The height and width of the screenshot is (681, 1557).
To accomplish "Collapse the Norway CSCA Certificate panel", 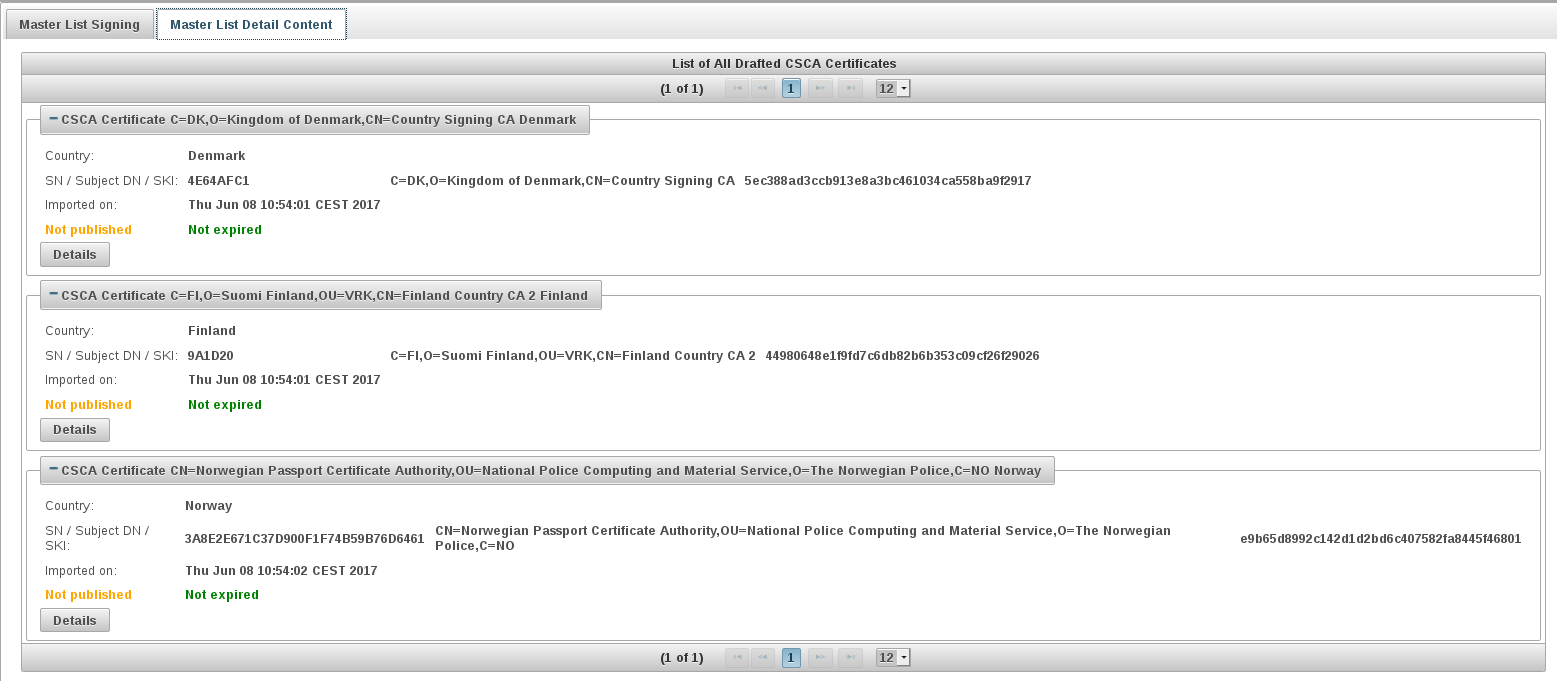I will (54, 470).
